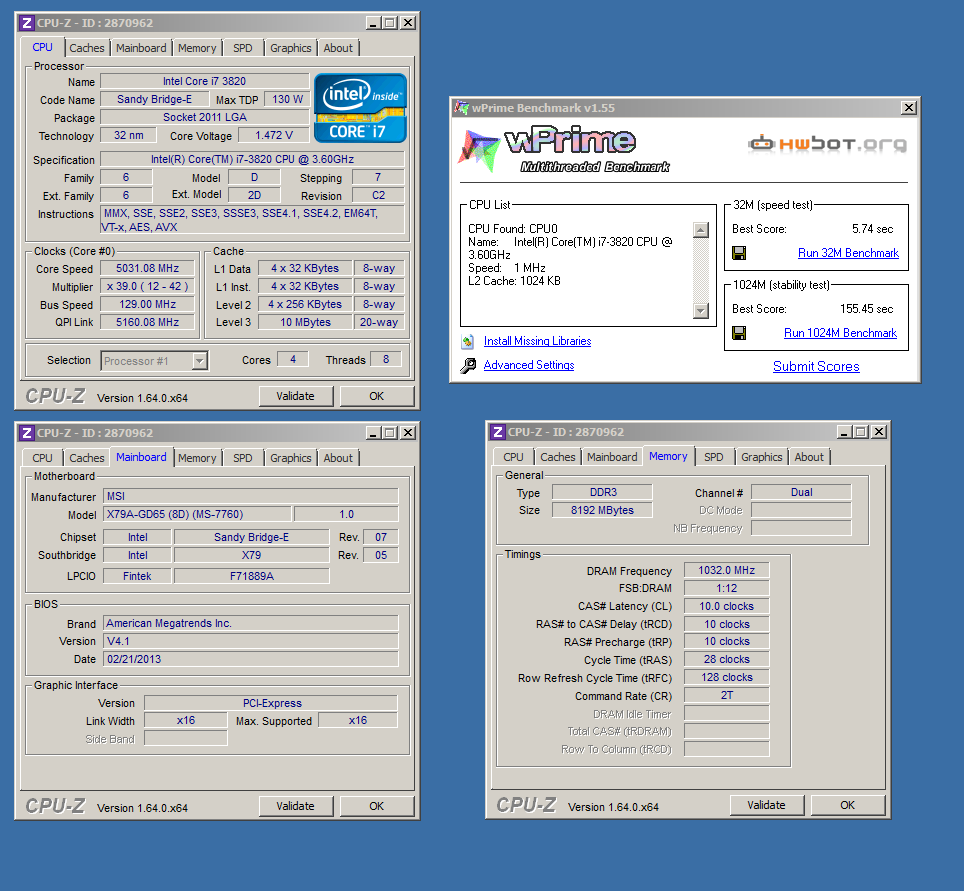Open About tab in top CPU-Z window
Viewport: 964px width, 891px height.
[338, 48]
